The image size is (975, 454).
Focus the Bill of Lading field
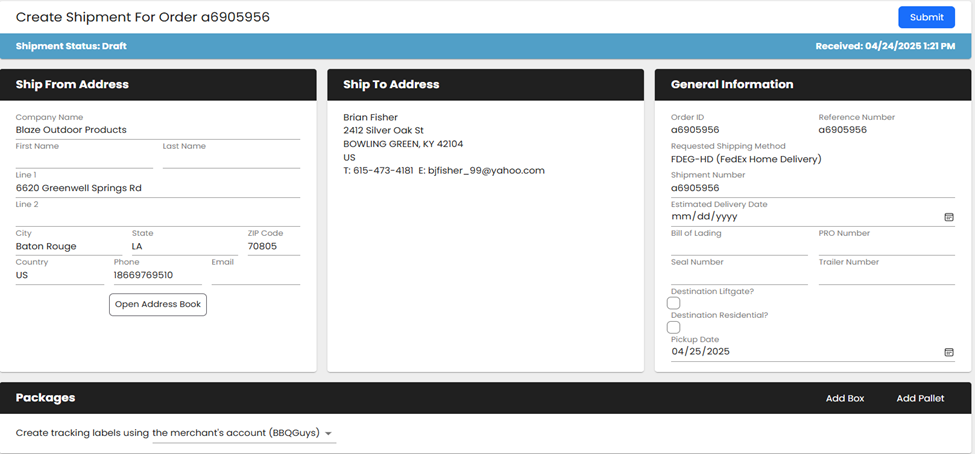click(x=738, y=246)
